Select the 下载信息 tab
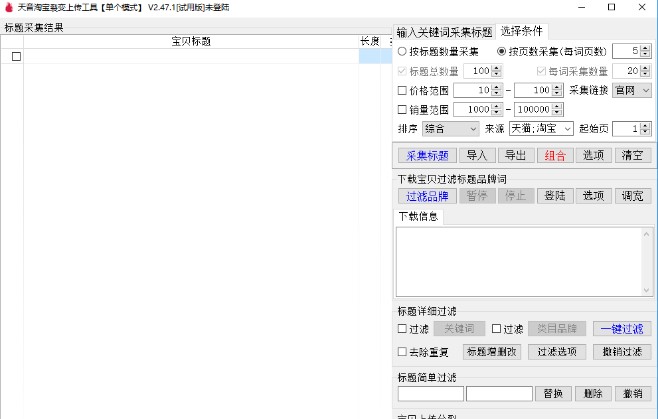658x419 pixels. [418, 216]
